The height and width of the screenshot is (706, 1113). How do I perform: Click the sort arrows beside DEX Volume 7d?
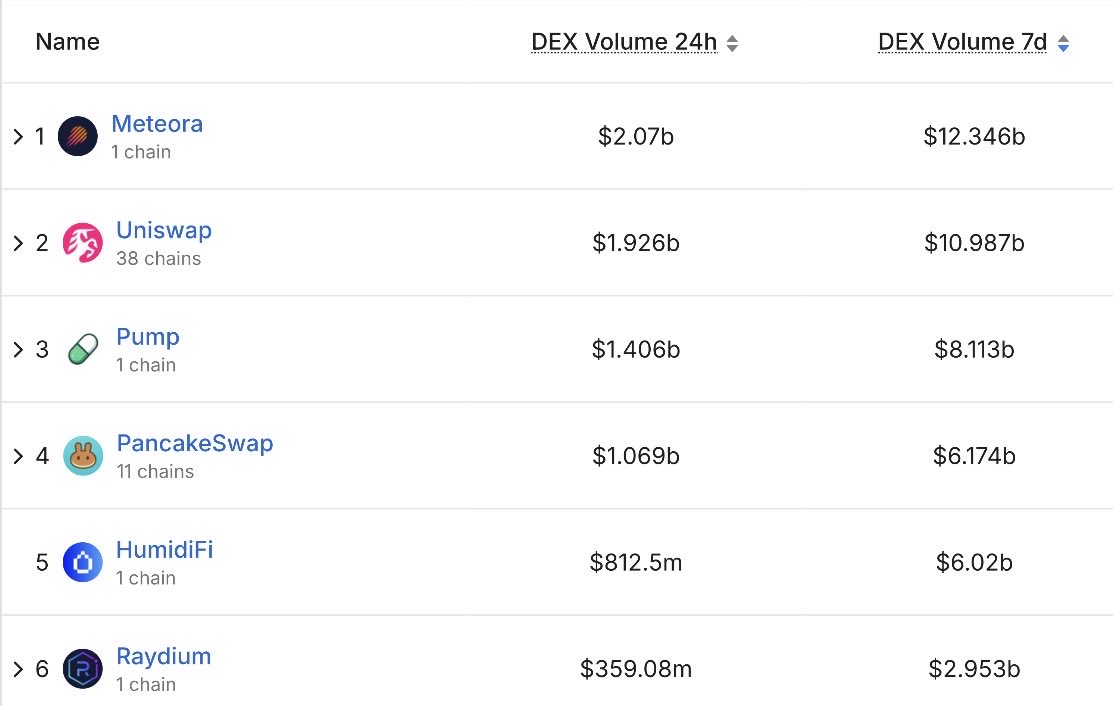[1063, 41]
